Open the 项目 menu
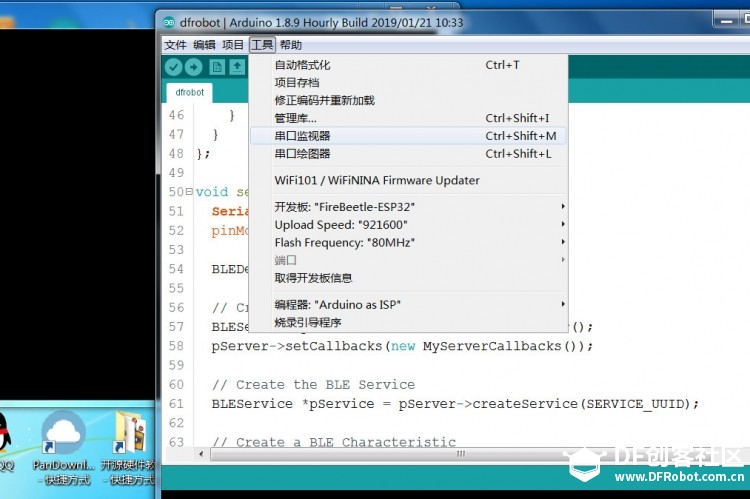This screenshot has width=750, height=499. point(233,45)
